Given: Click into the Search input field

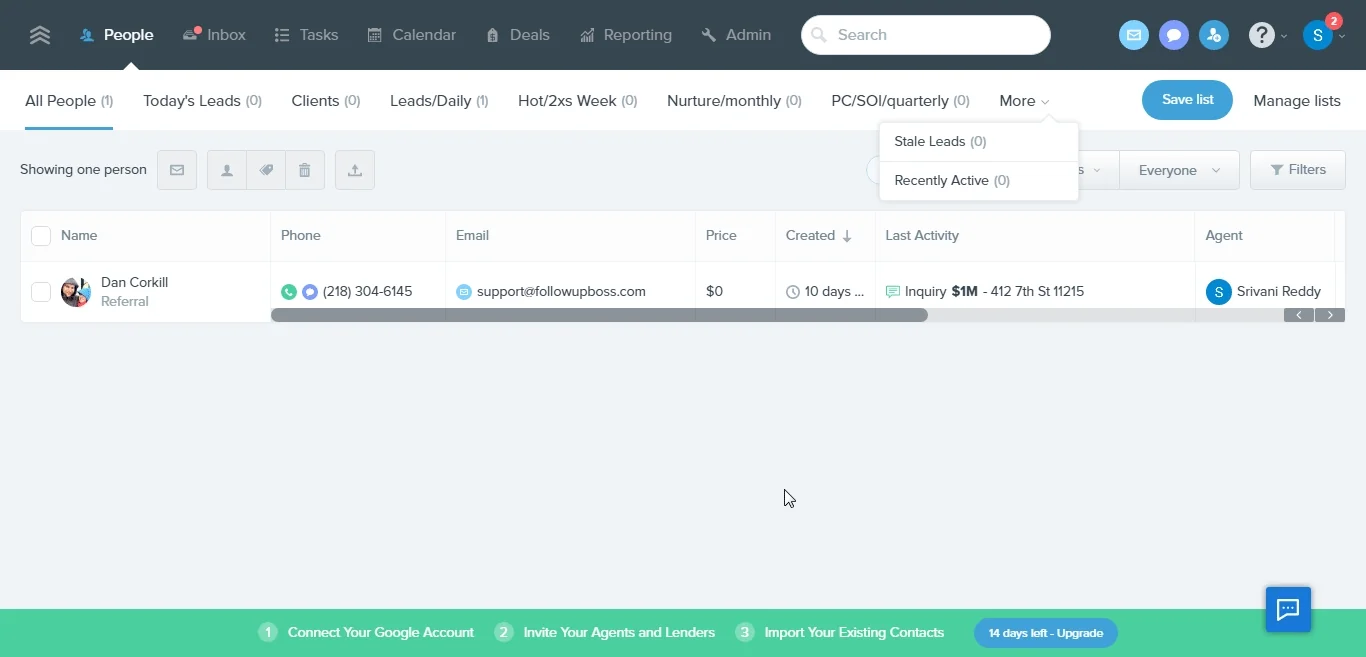Looking at the screenshot, I should pos(926,35).
